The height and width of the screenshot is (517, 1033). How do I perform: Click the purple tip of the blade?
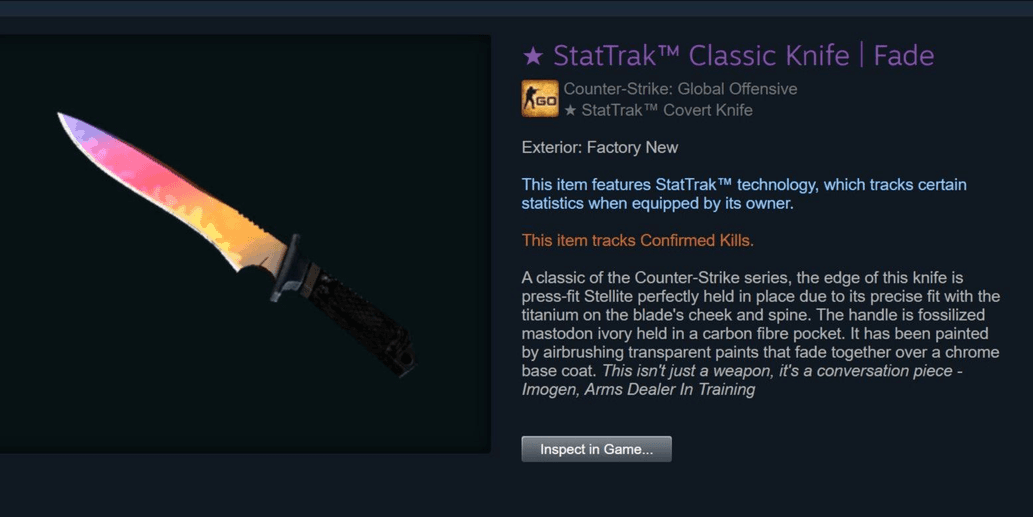tap(76, 128)
